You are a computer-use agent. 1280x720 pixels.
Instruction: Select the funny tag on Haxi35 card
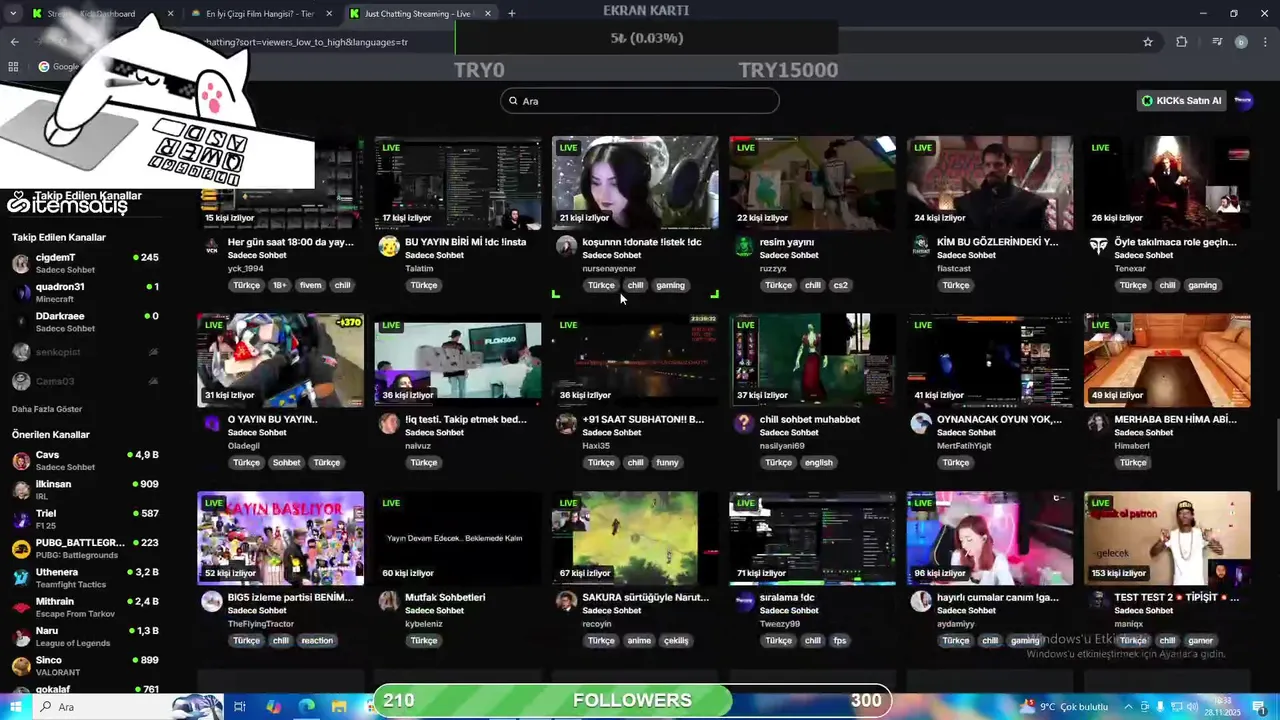click(668, 462)
